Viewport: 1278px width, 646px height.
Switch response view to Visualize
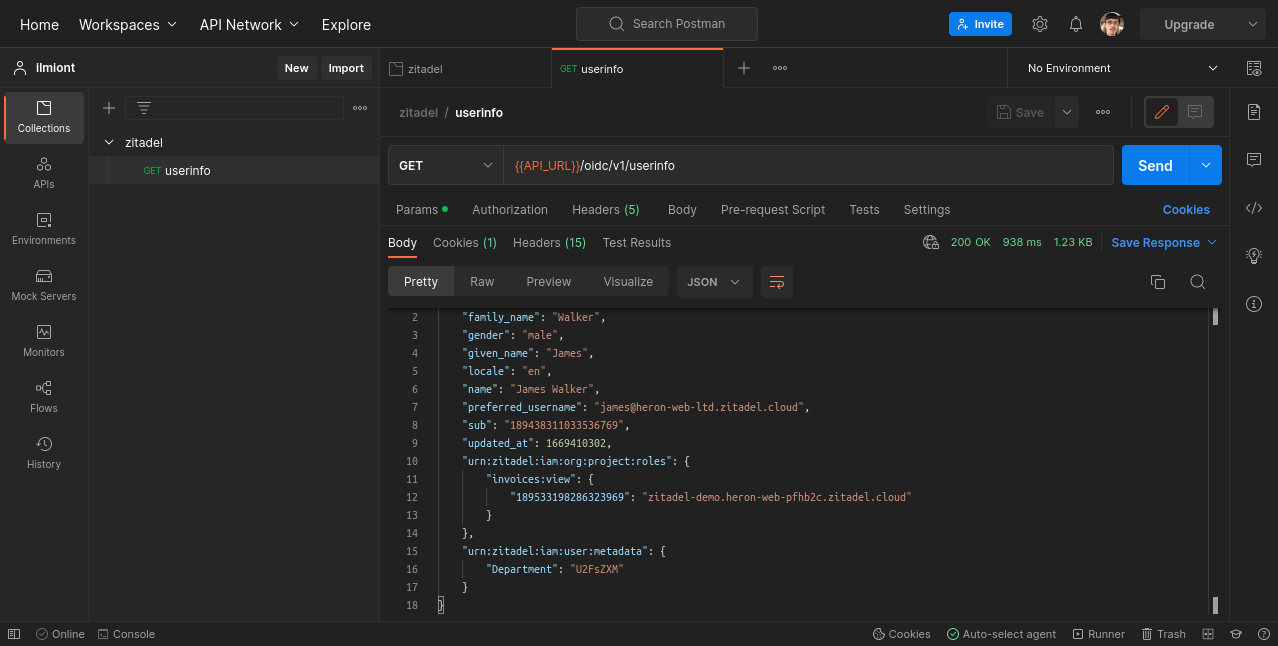tap(628, 282)
